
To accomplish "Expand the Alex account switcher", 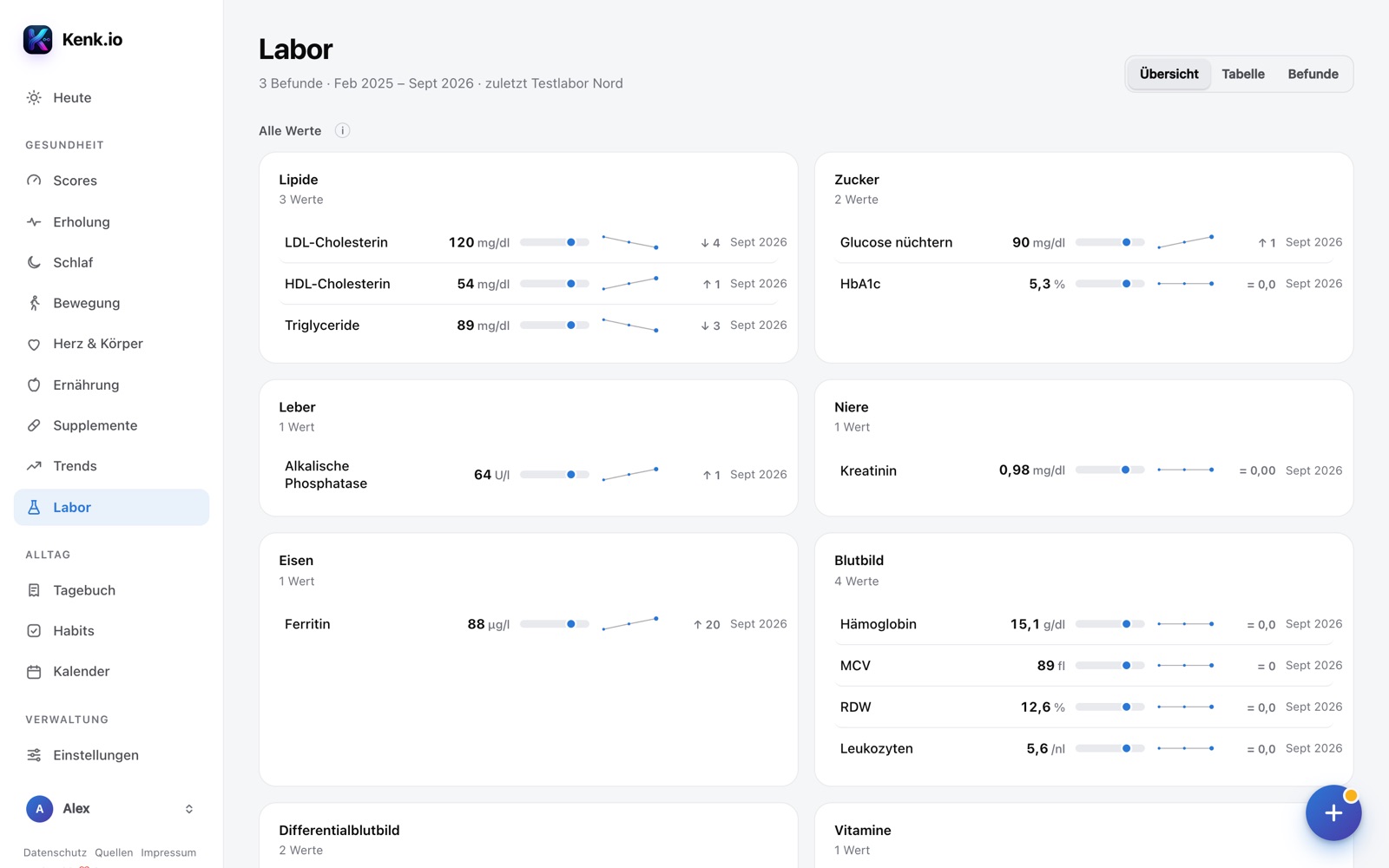I will (x=189, y=809).
